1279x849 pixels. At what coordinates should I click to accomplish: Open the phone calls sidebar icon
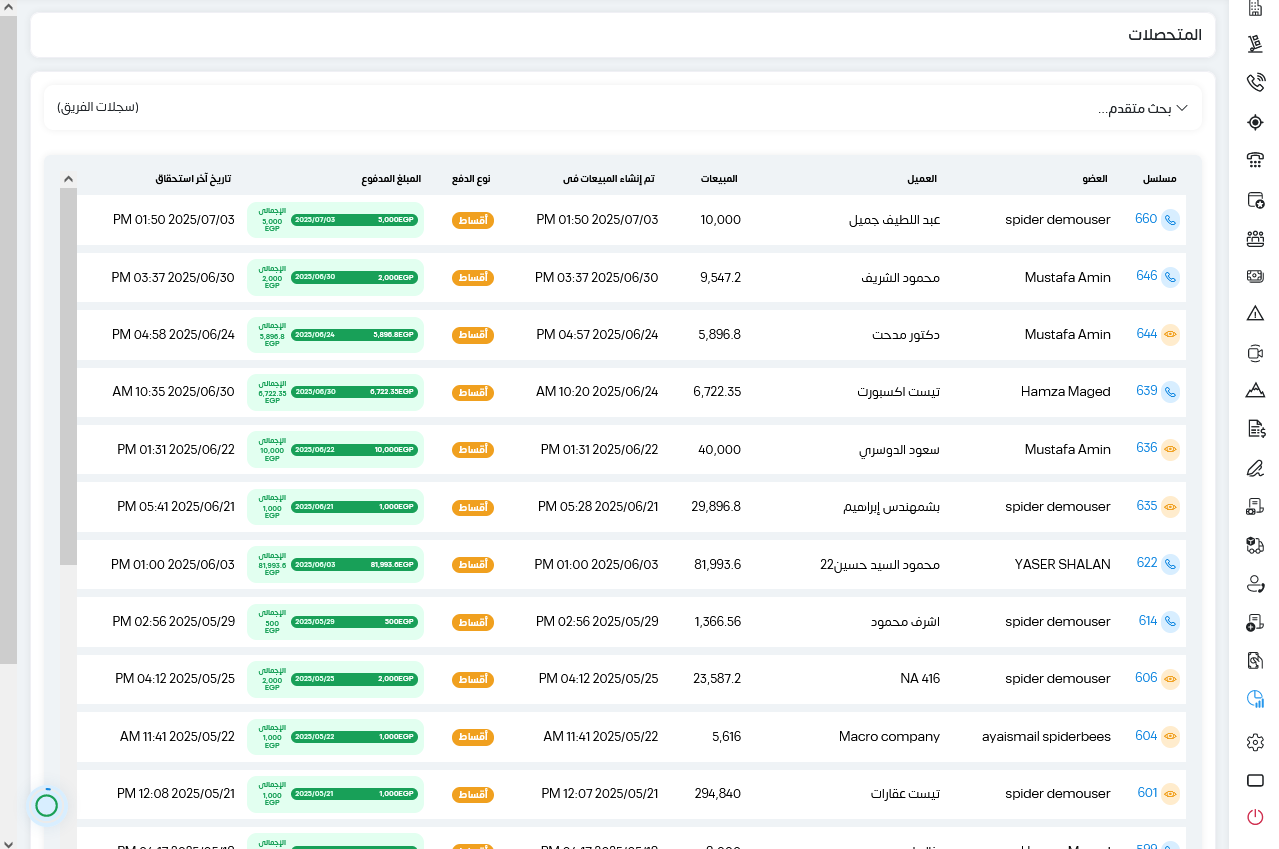pos(1256,83)
